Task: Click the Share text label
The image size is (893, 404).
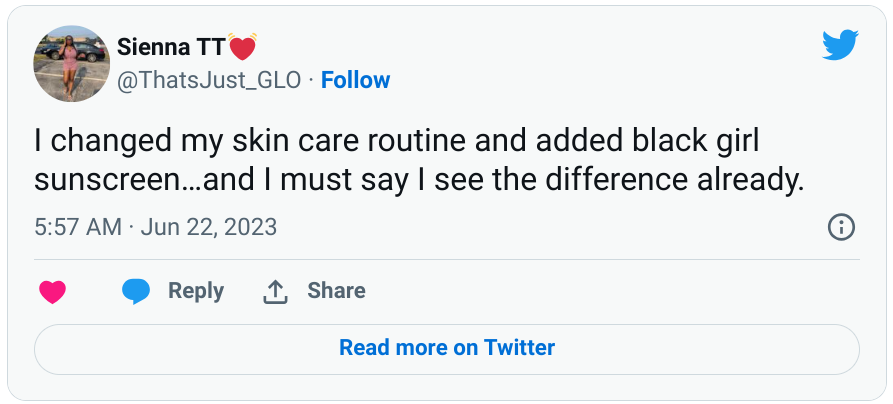Action: point(336,291)
